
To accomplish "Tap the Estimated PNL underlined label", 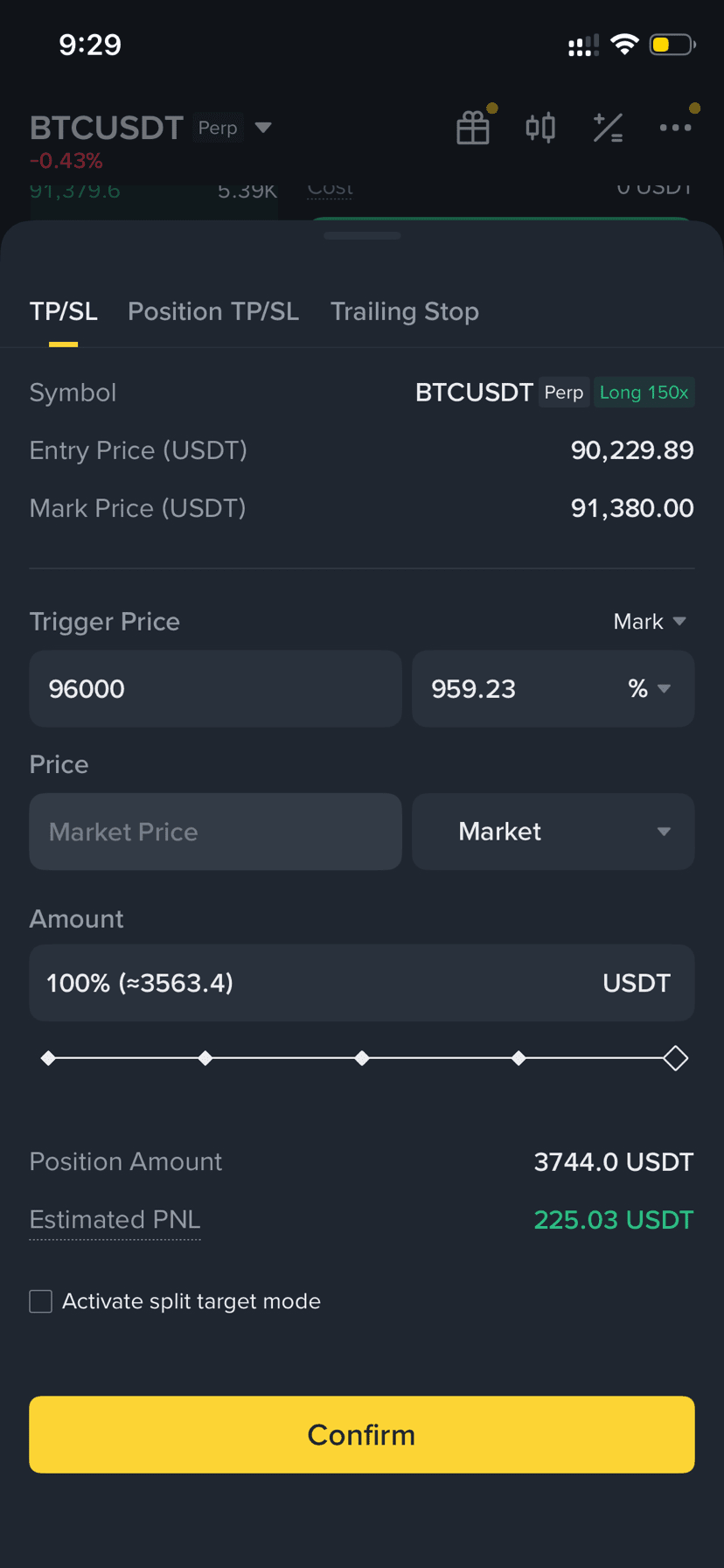I will [x=115, y=1219].
